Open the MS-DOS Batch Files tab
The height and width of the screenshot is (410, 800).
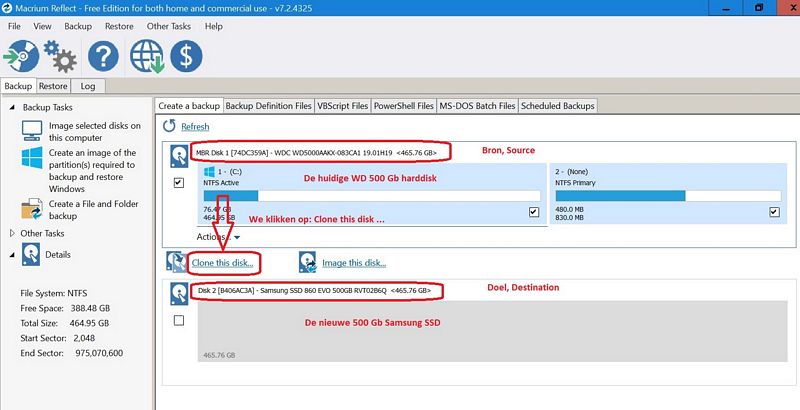477,106
